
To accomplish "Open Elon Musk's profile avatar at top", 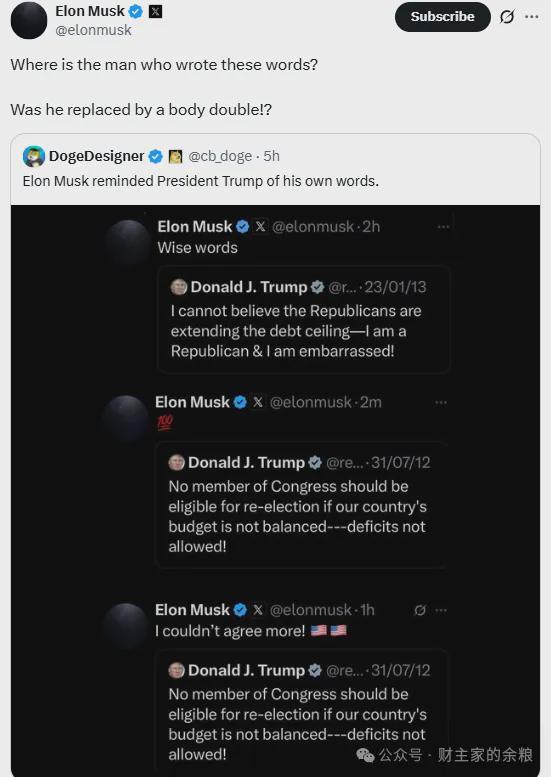I will pyautogui.click(x=29, y=20).
